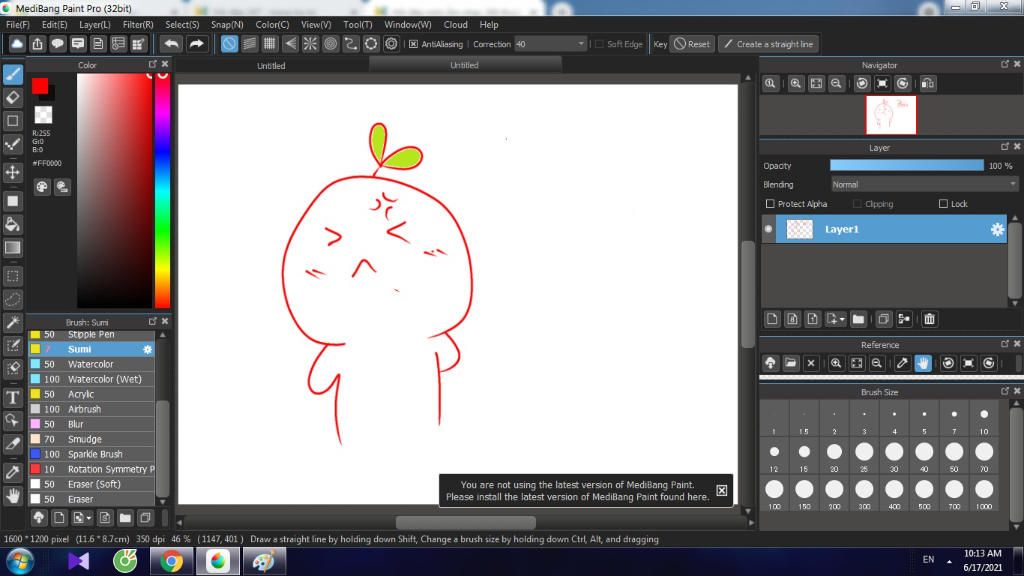Screen dimensions: 1024x576
Task: Click the canvas horizontal scrollbar
Action: [x=466, y=522]
